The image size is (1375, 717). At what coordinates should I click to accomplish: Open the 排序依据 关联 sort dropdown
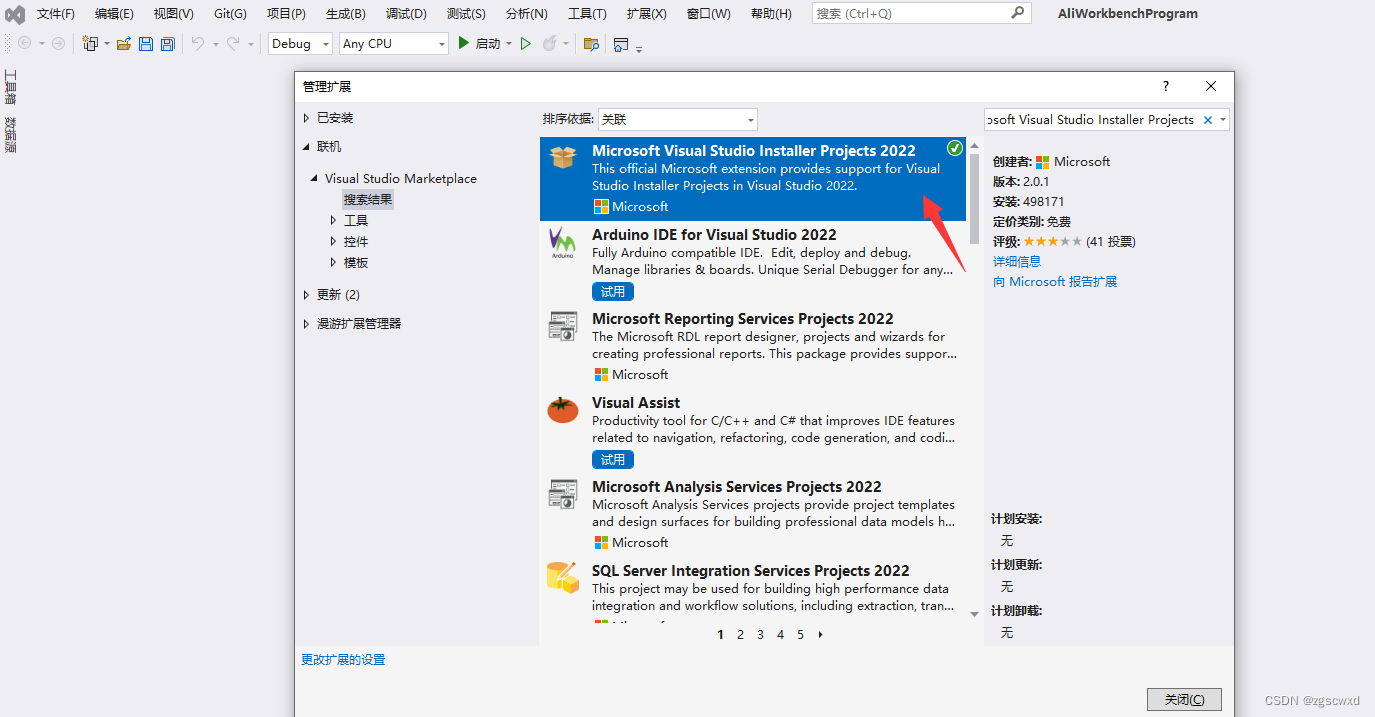point(678,119)
